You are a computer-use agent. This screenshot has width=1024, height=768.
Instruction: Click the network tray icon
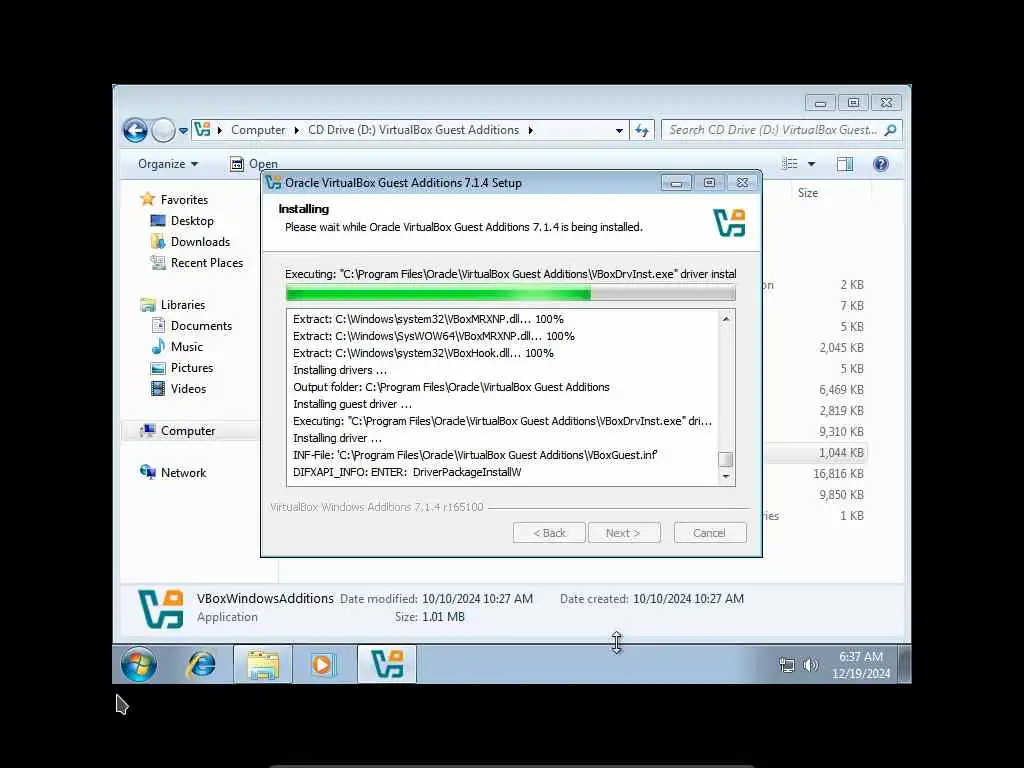pyautogui.click(x=787, y=665)
